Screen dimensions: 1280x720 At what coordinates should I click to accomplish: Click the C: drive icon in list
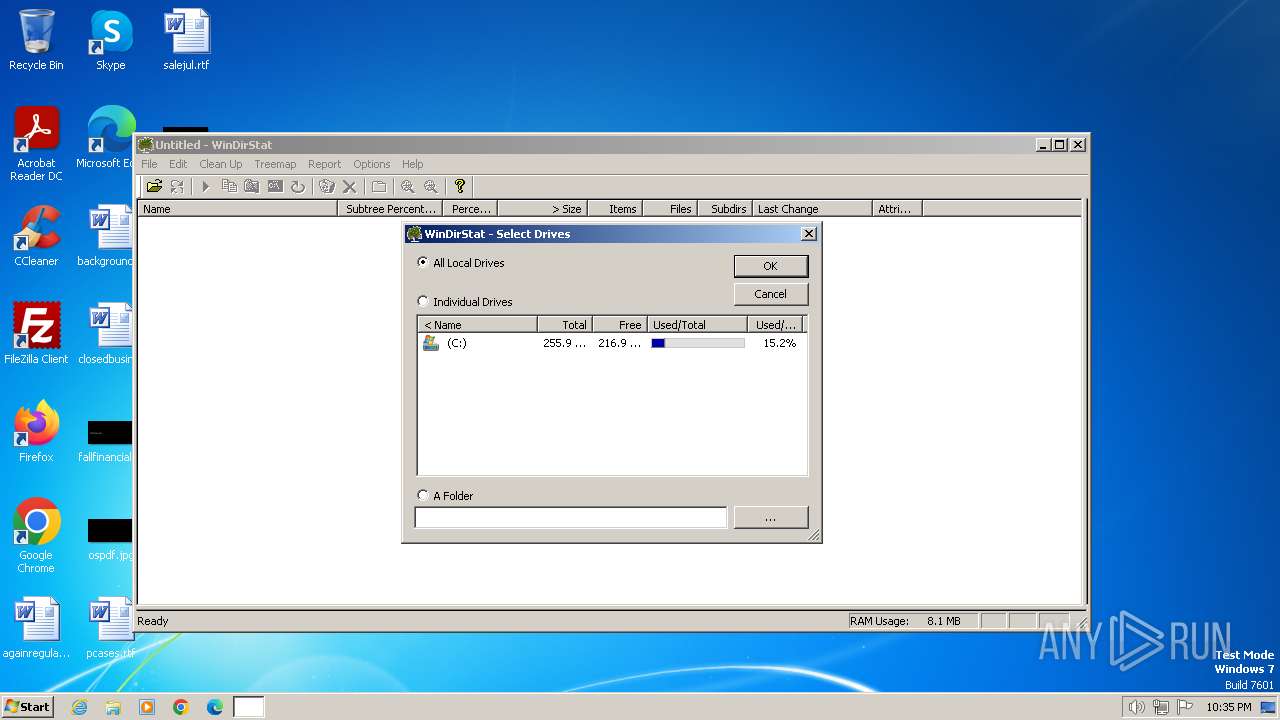(x=431, y=343)
